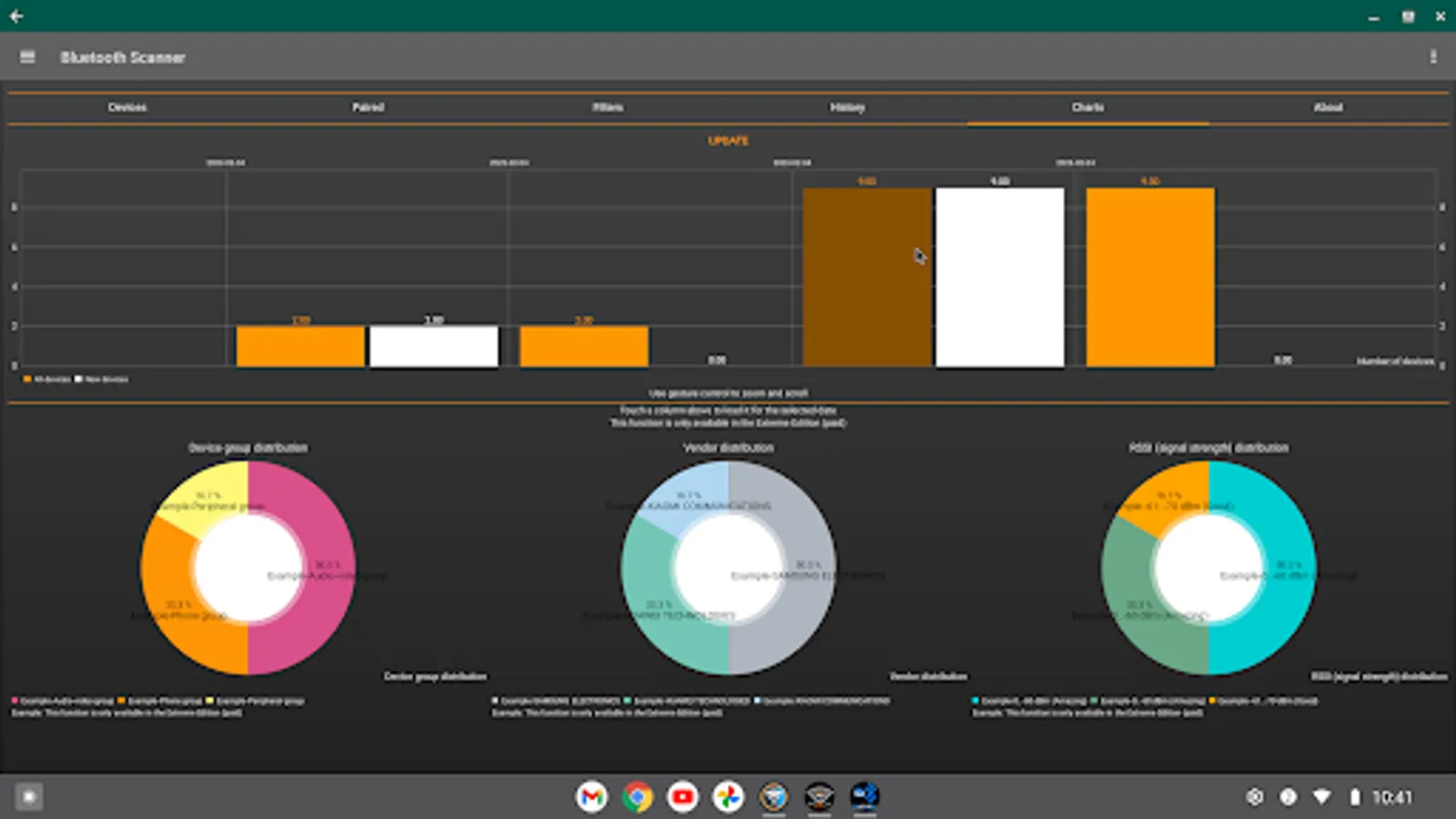
Task: Select the tall white 9.00 bar
Action: (x=999, y=278)
